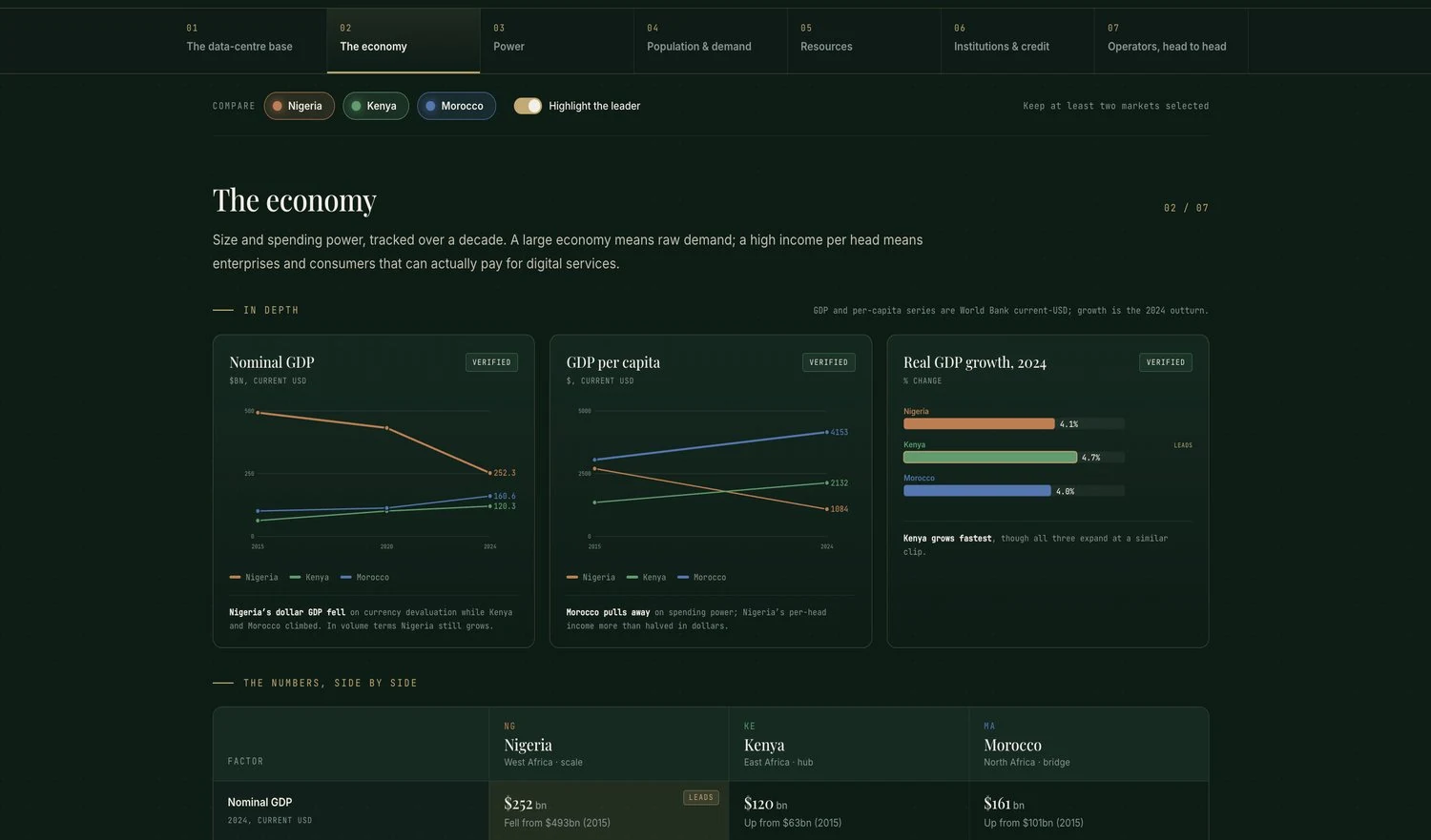Click the GDP per capita chart title
The image size is (1431, 840).
613,362
